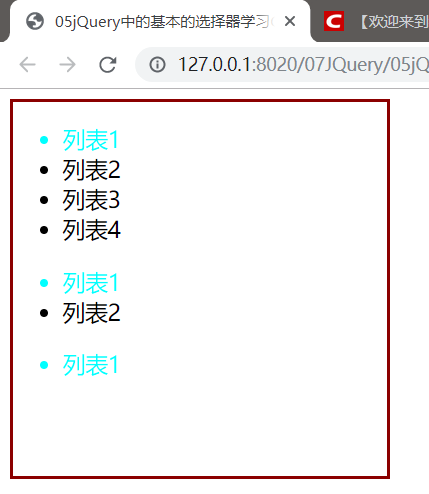
Task: Select the 05jQuery中的基本的选择器学习 tab
Action: 160,21
